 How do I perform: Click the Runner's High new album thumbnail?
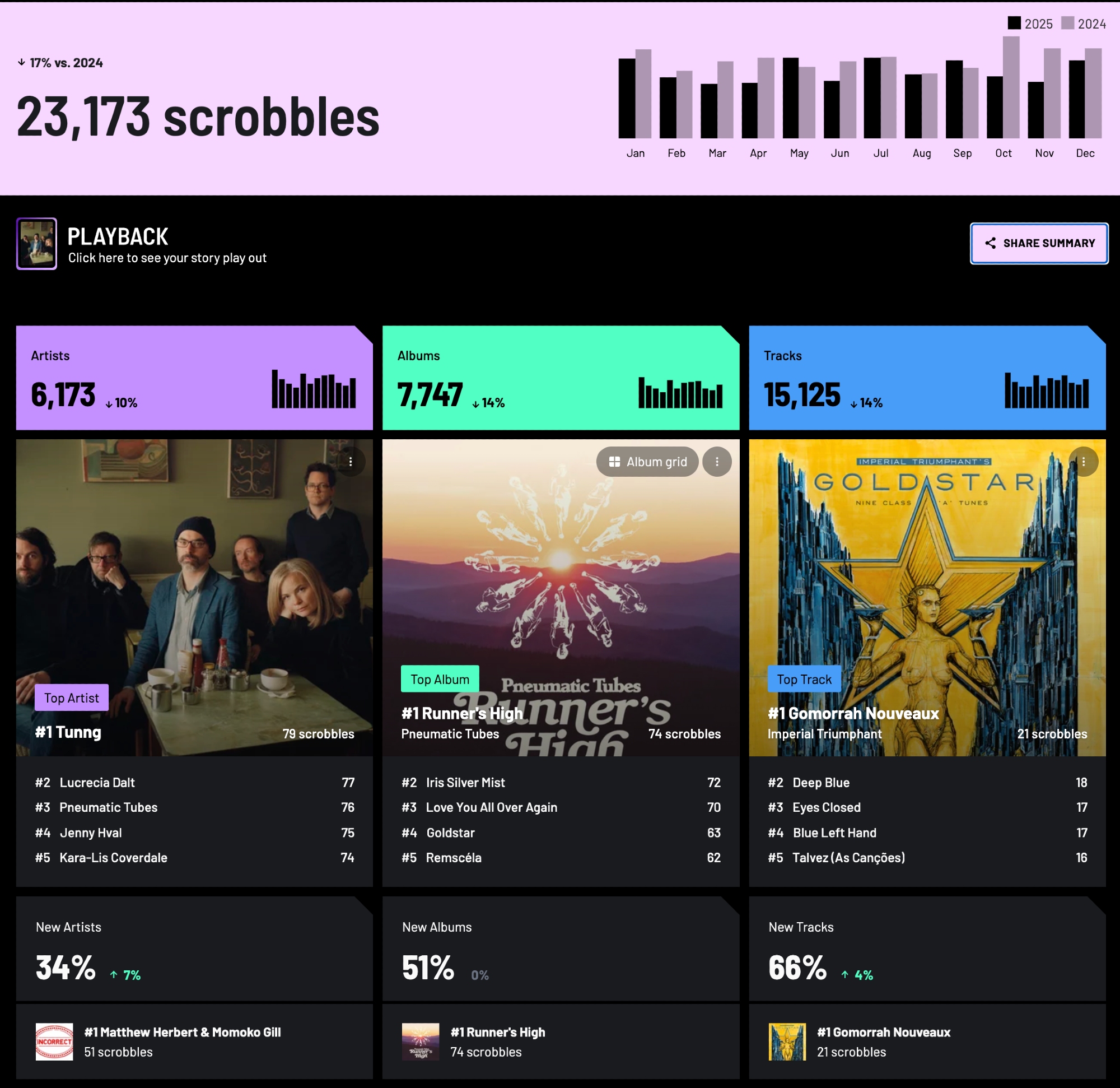pyautogui.click(x=421, y=1041)
